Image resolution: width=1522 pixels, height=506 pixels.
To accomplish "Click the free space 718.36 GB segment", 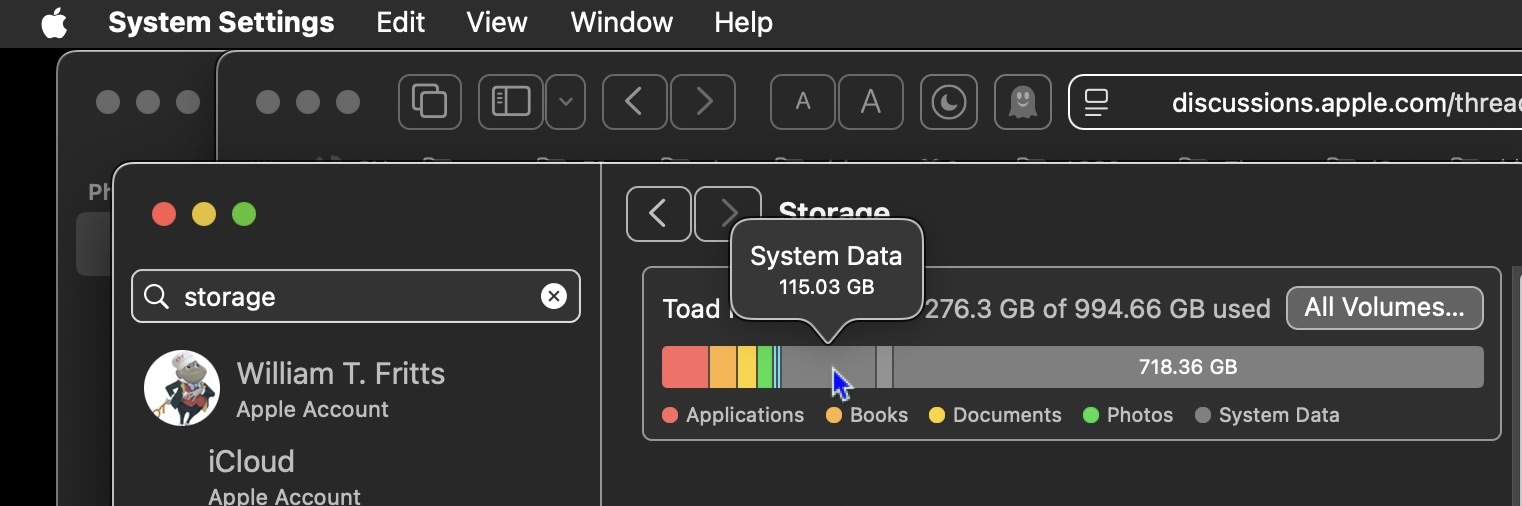I will pyautogui.click(x=1188, y=367).
